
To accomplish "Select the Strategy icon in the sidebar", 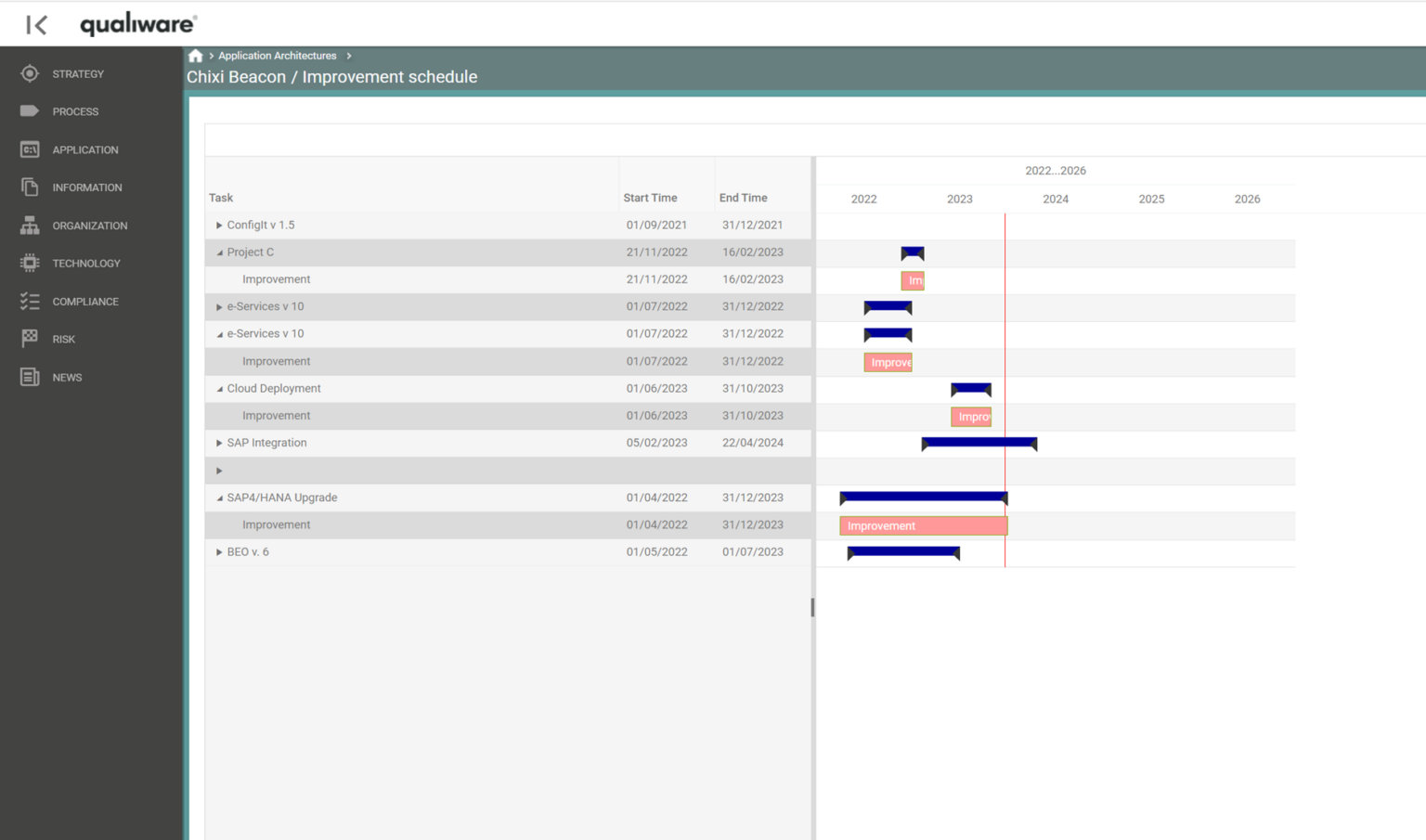I will (29, 73).
